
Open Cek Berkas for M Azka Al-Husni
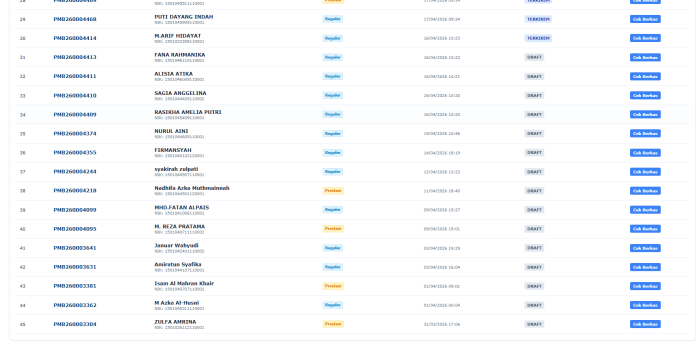coord(645,305)
